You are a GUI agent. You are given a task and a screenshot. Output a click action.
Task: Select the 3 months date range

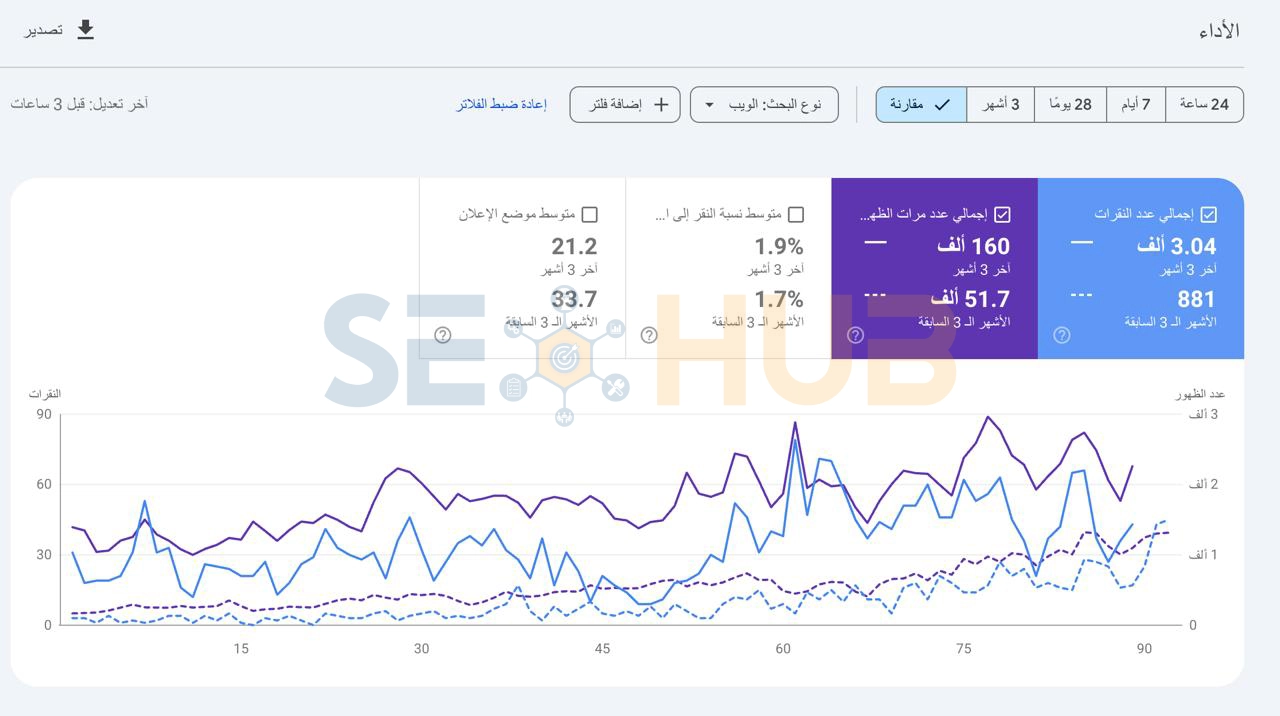[x=1000, y=105]
